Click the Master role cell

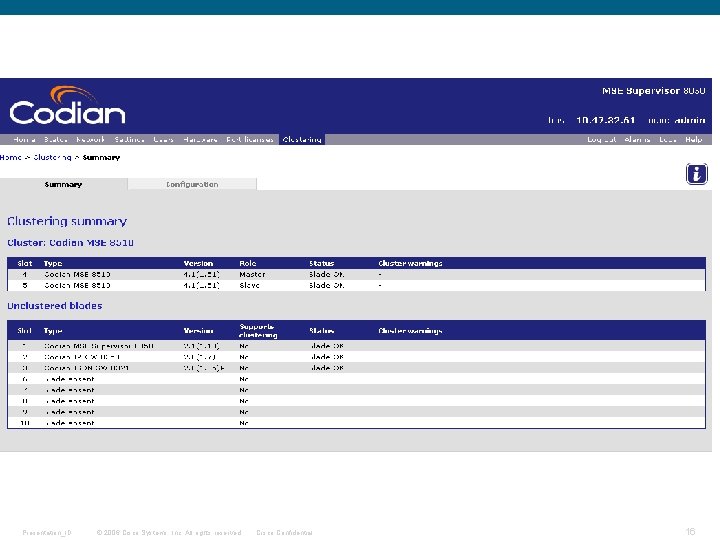[252, 275]
